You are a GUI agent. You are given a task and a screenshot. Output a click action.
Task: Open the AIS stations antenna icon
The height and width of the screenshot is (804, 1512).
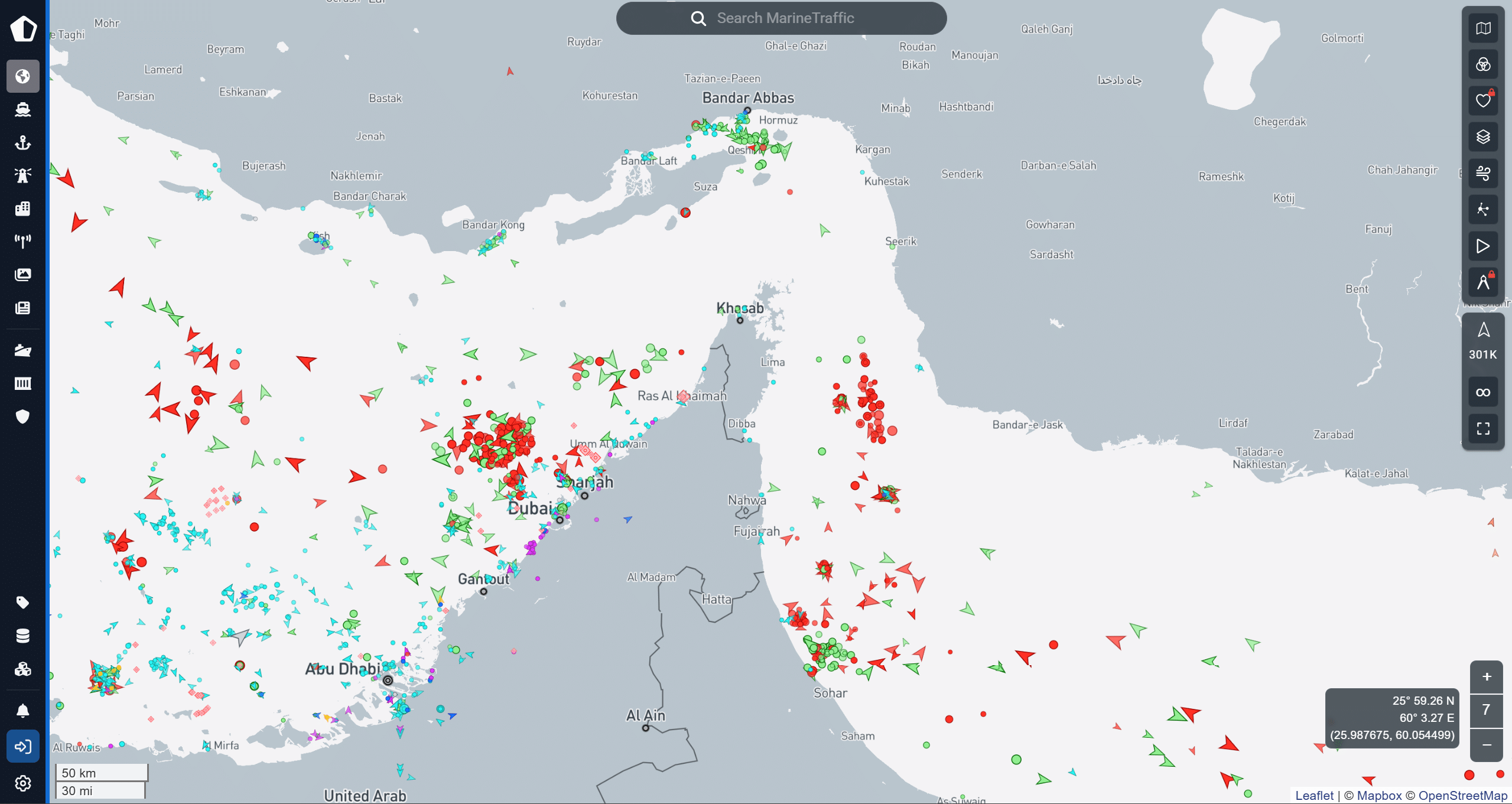[x=22, y=241]
